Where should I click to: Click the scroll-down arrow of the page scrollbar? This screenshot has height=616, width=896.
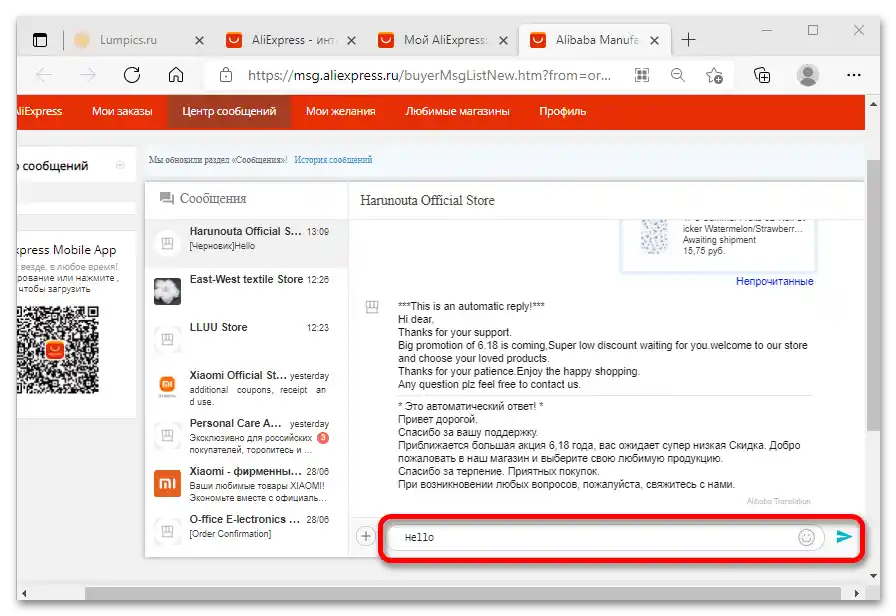coord(873,575)
